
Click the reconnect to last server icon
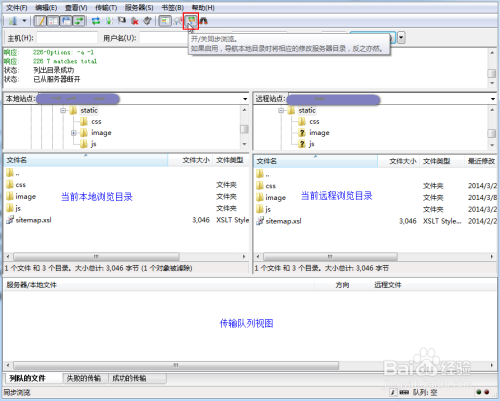point(147,21)
